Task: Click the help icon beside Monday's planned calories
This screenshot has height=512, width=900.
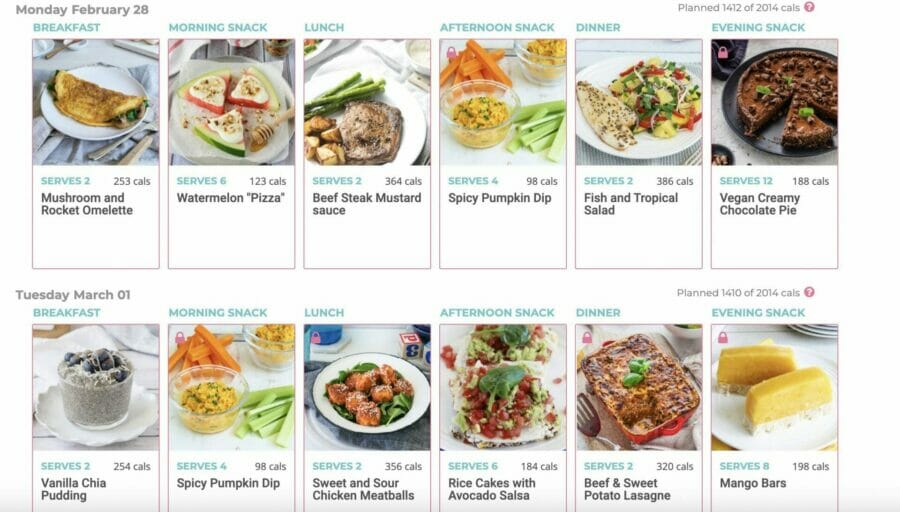Action: click(809, 7)
